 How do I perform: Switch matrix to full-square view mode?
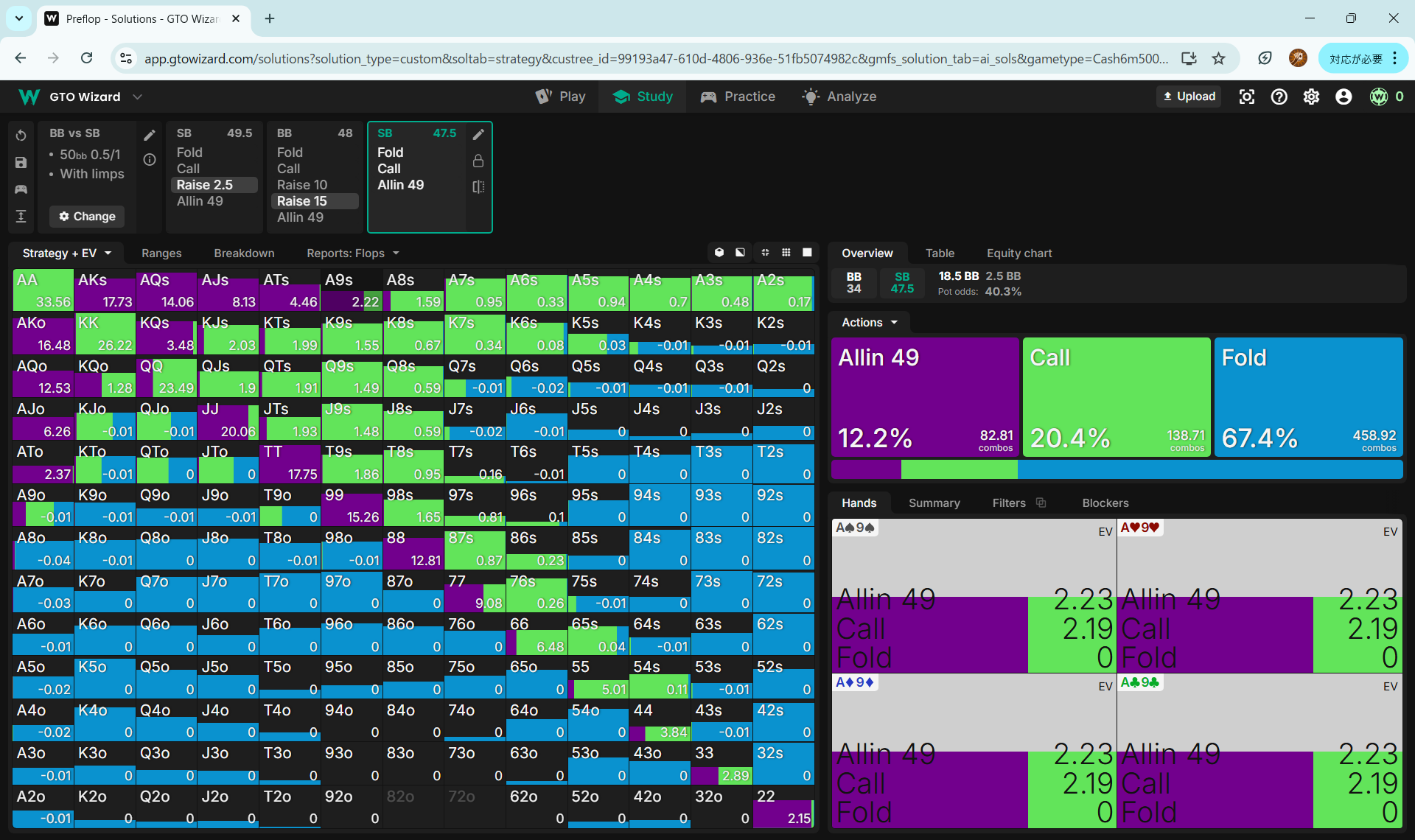807,253
